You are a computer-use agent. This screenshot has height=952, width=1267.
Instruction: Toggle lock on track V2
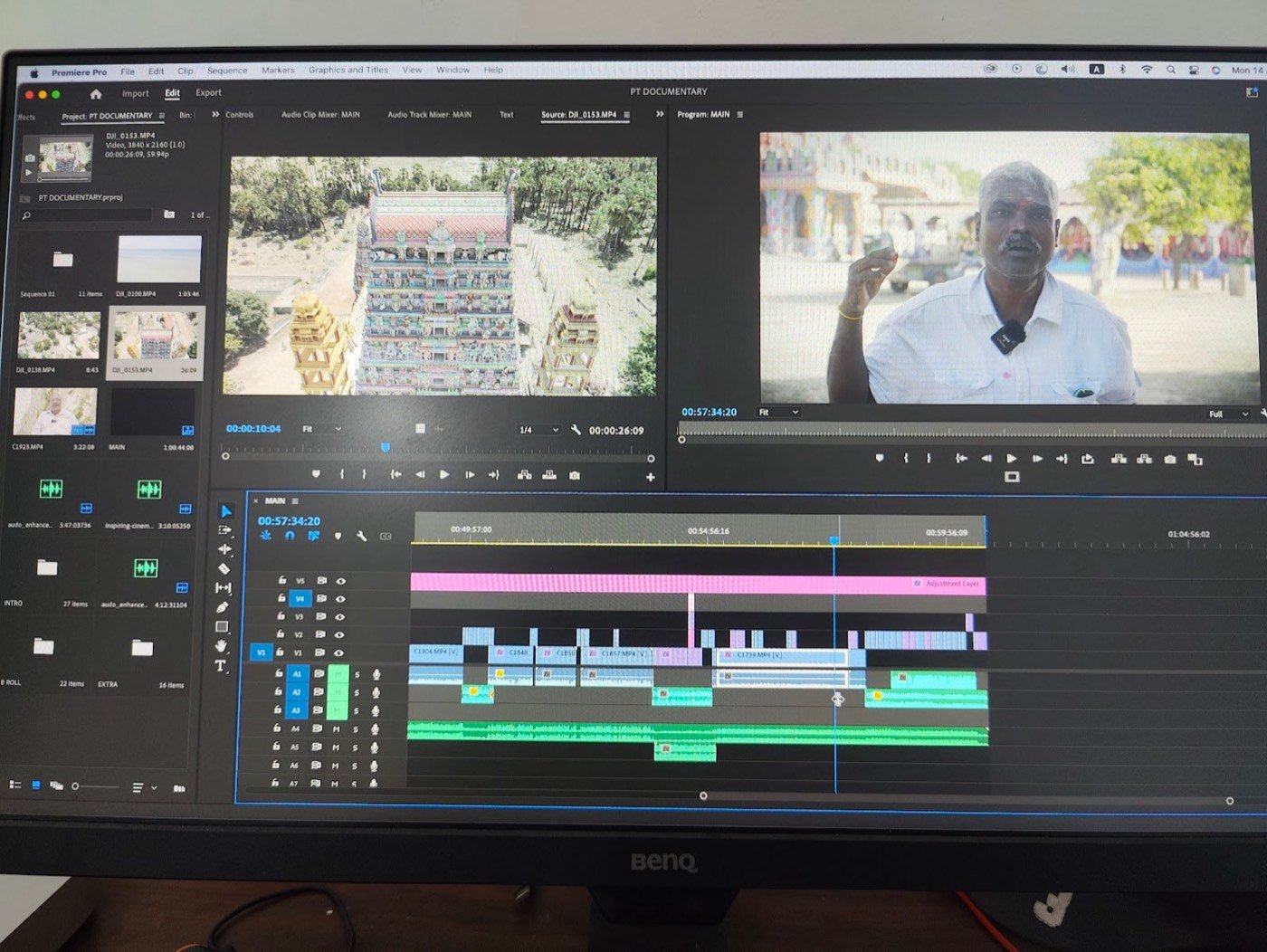[x=281, y=634]
